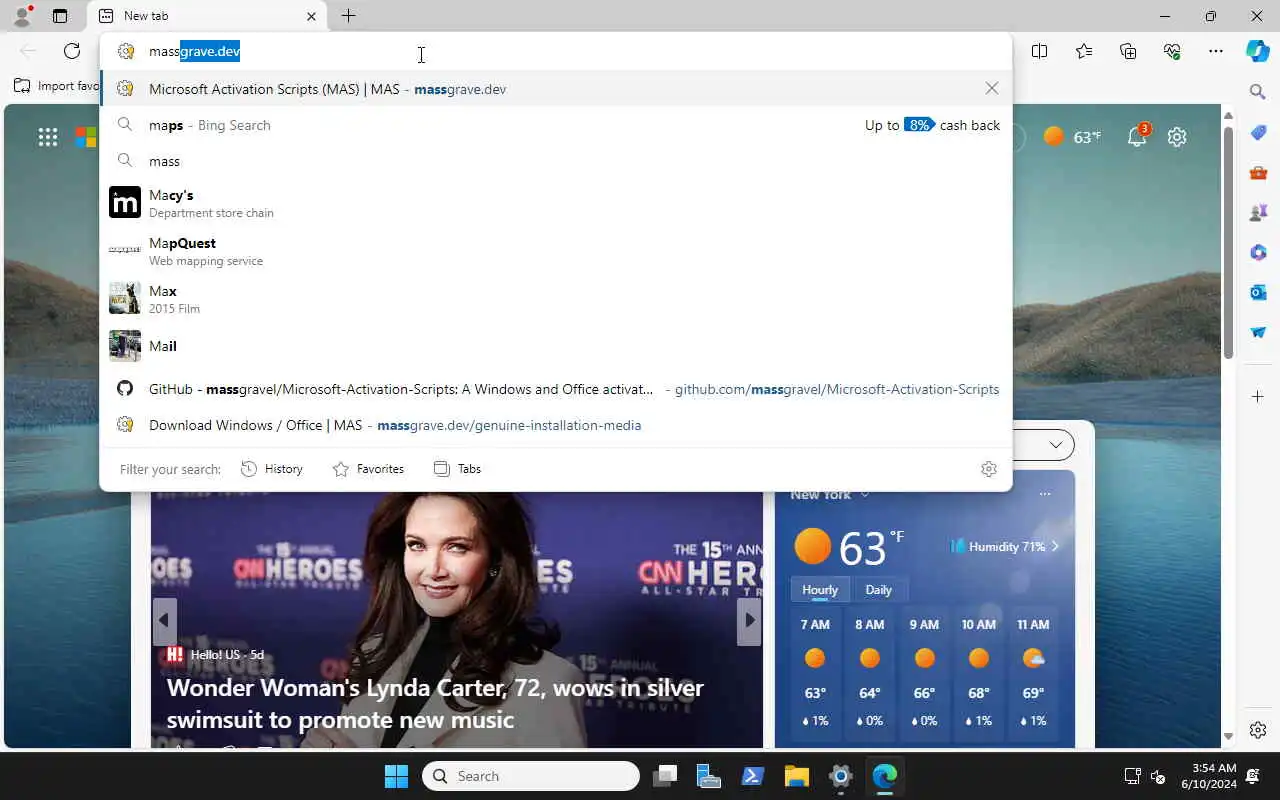Open Favorites star icon in toolbar
Viewport: 1280px width, 800px height.
[1084, 51]
